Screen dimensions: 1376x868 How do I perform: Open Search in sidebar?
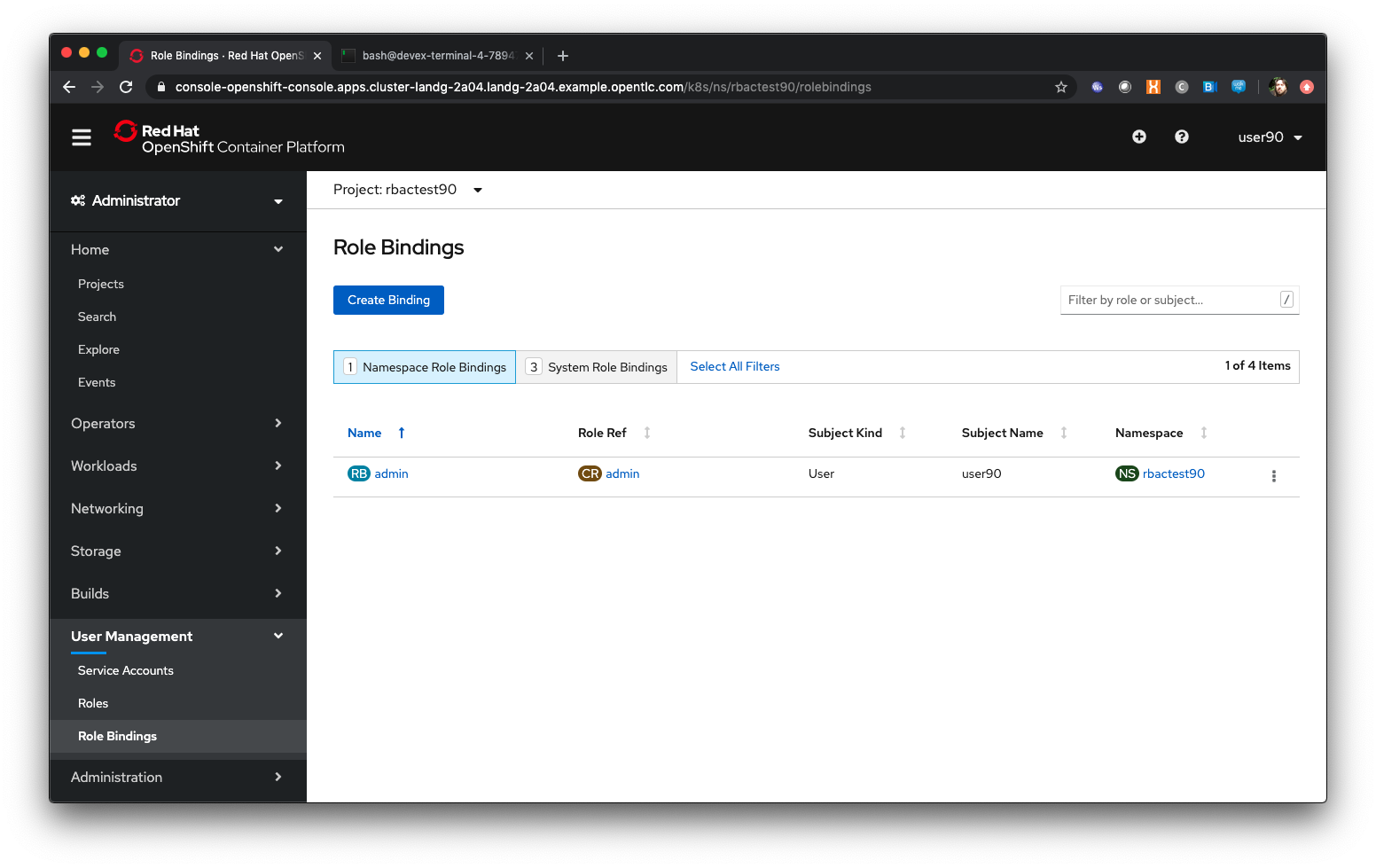97,317
